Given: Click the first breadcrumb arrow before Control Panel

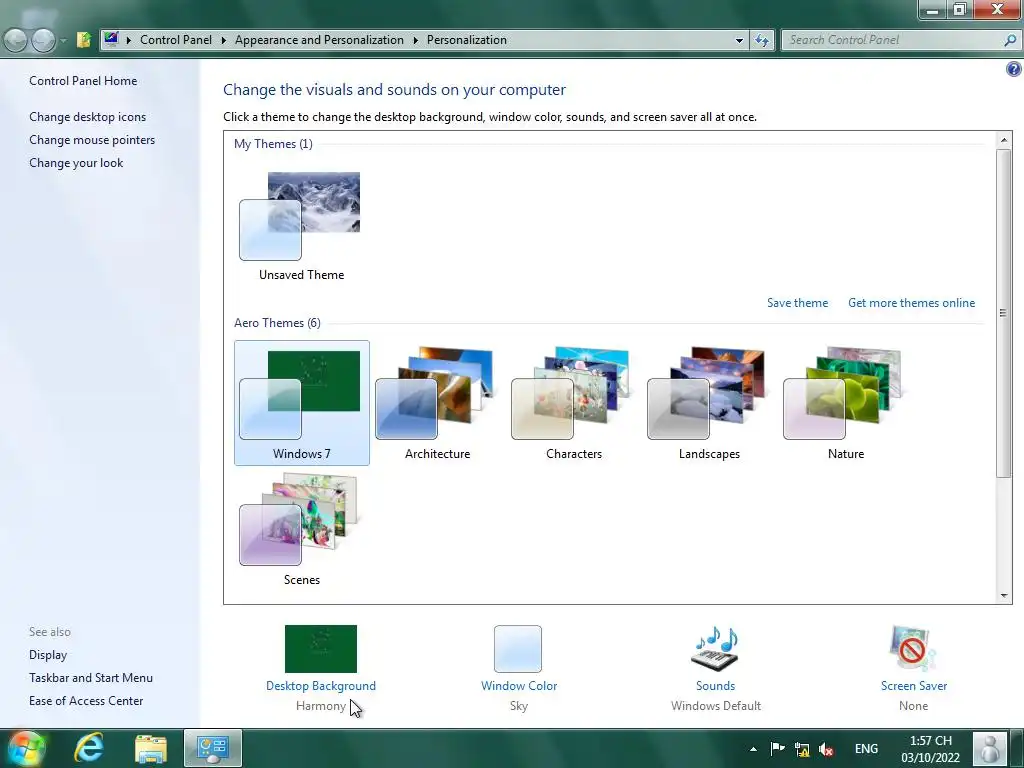Looking at the screenshot, I should 129,40.
